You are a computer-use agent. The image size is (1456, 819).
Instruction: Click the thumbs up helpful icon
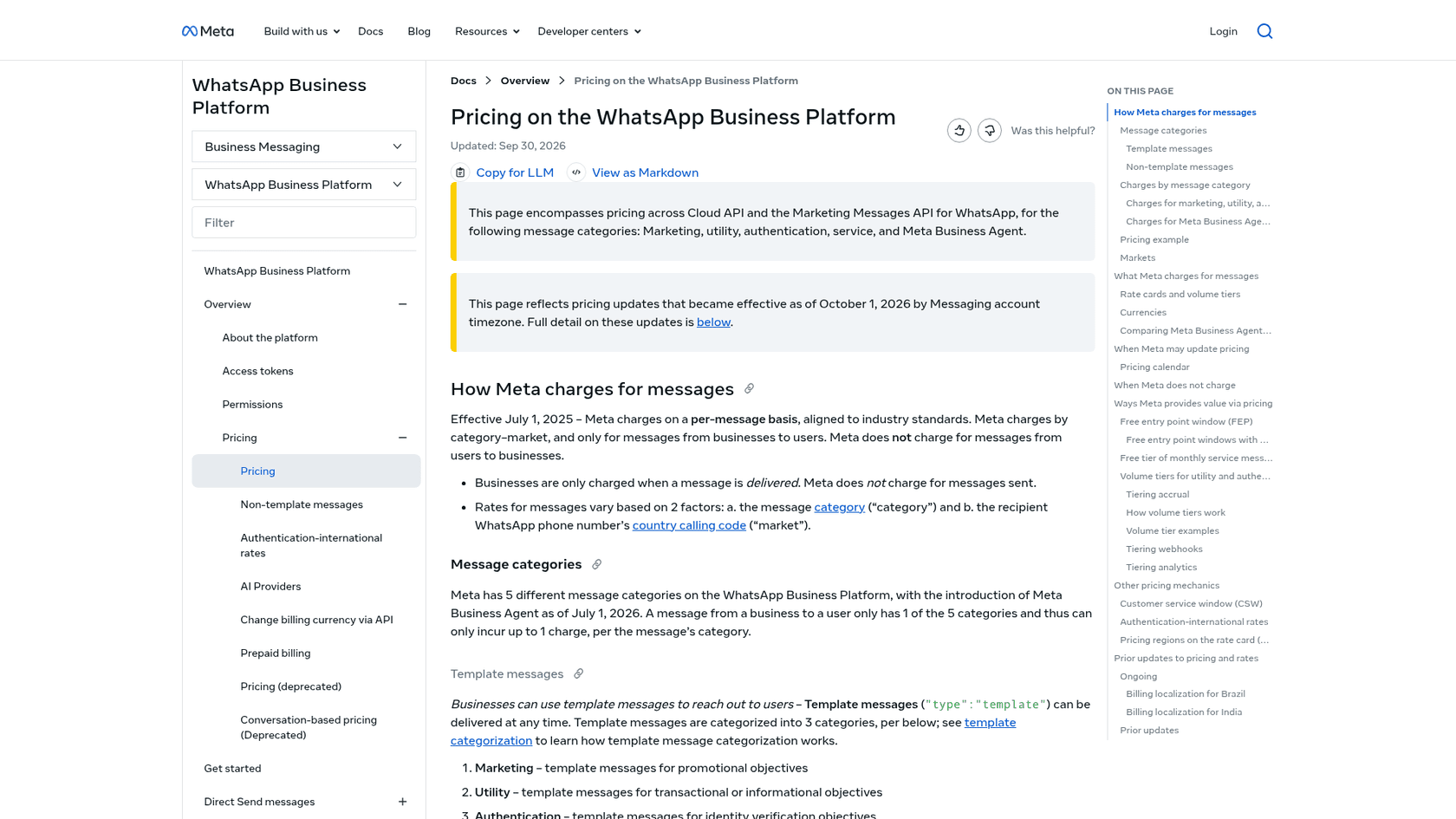(x=959, y=130)
